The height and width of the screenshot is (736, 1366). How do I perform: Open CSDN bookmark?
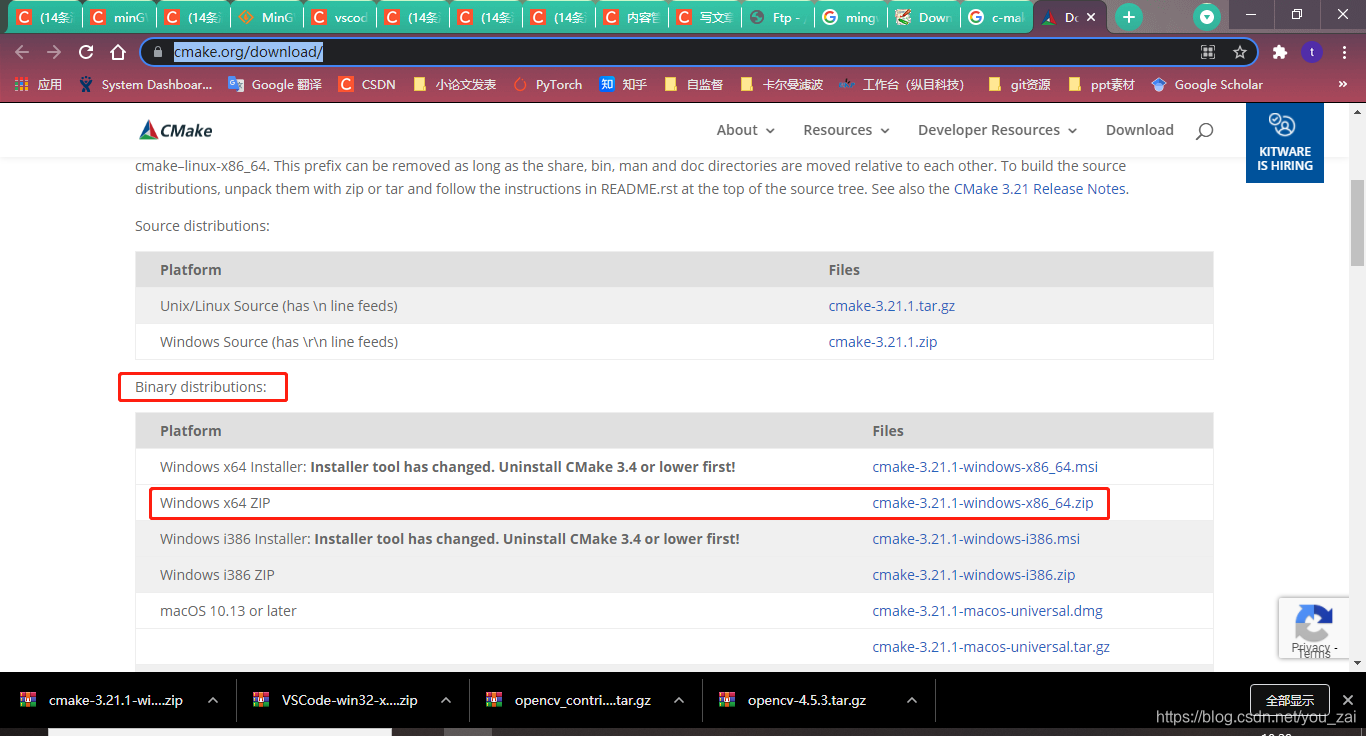pos(367,85)
